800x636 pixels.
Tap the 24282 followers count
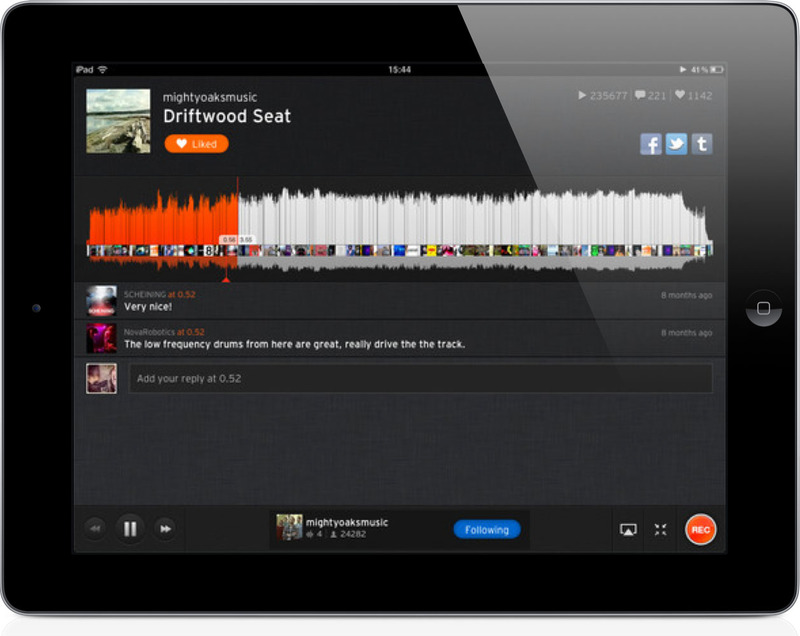tap(348, 535)
